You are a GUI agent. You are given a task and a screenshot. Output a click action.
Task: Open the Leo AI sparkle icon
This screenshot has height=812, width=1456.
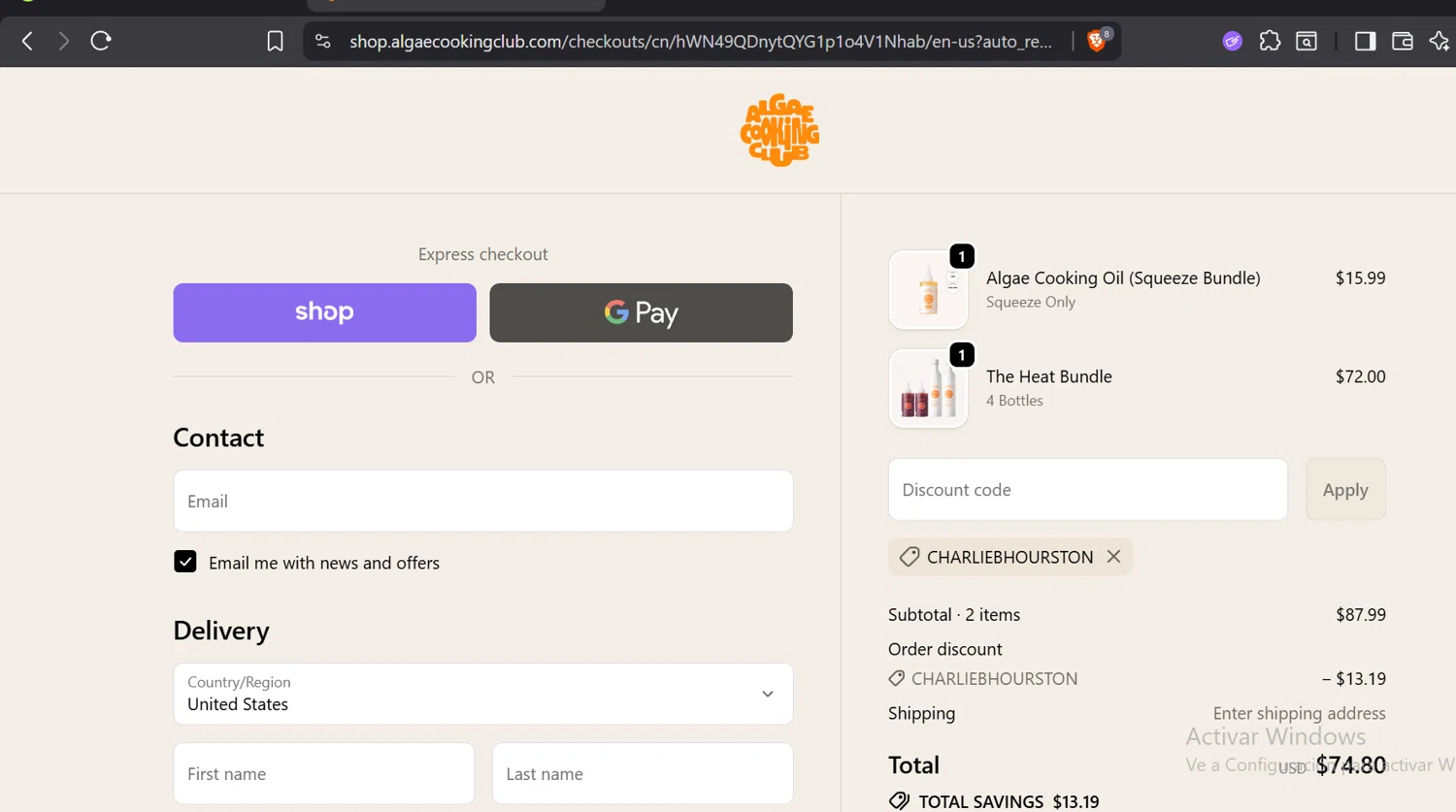pos(1439,41)
